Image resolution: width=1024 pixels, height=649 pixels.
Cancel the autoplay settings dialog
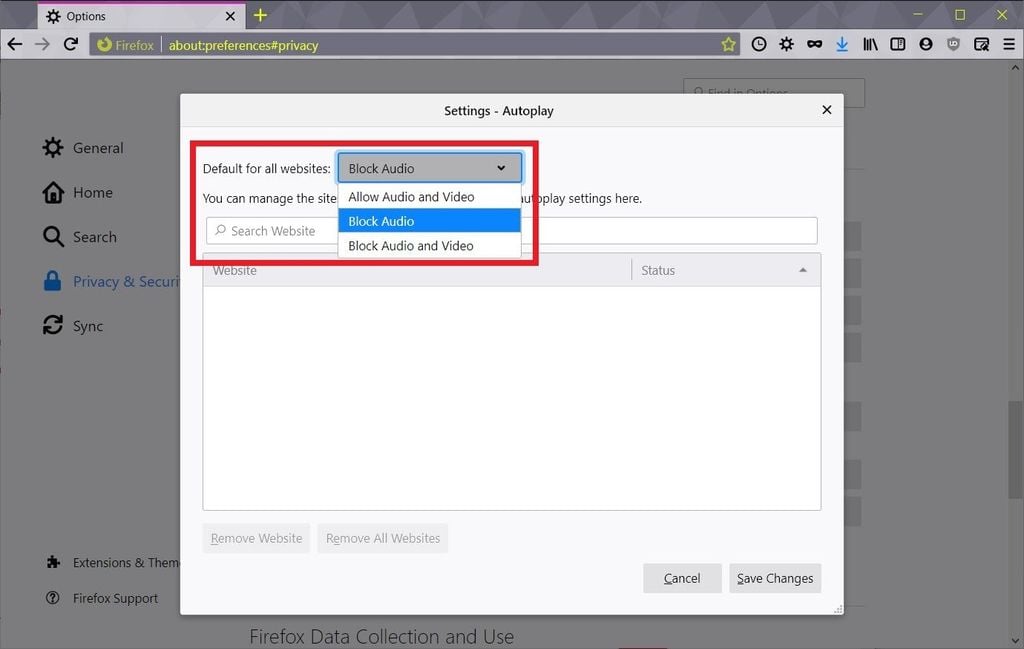click(x=682, y=578)
